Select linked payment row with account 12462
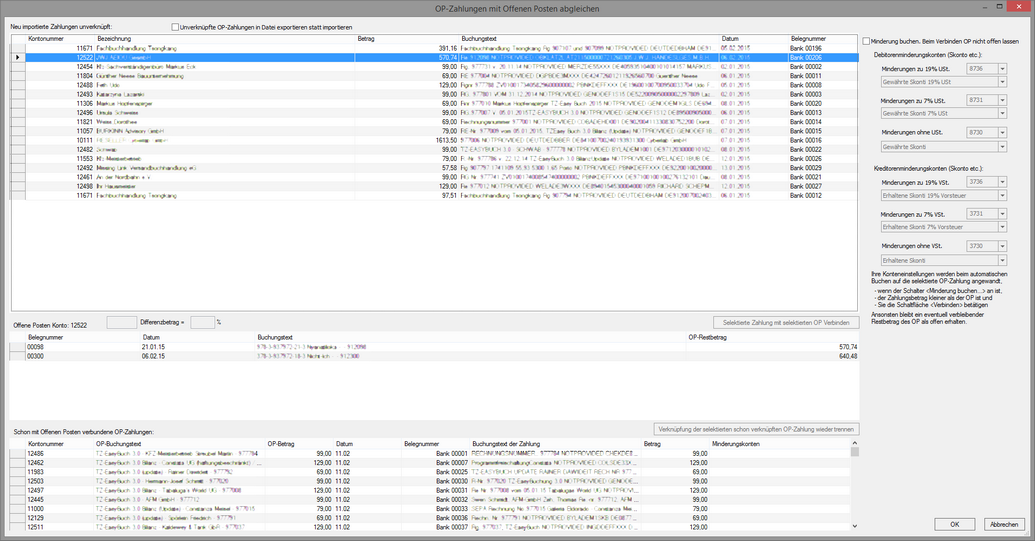The height and width of the screenshot is (541, 1035). point(430,463)
